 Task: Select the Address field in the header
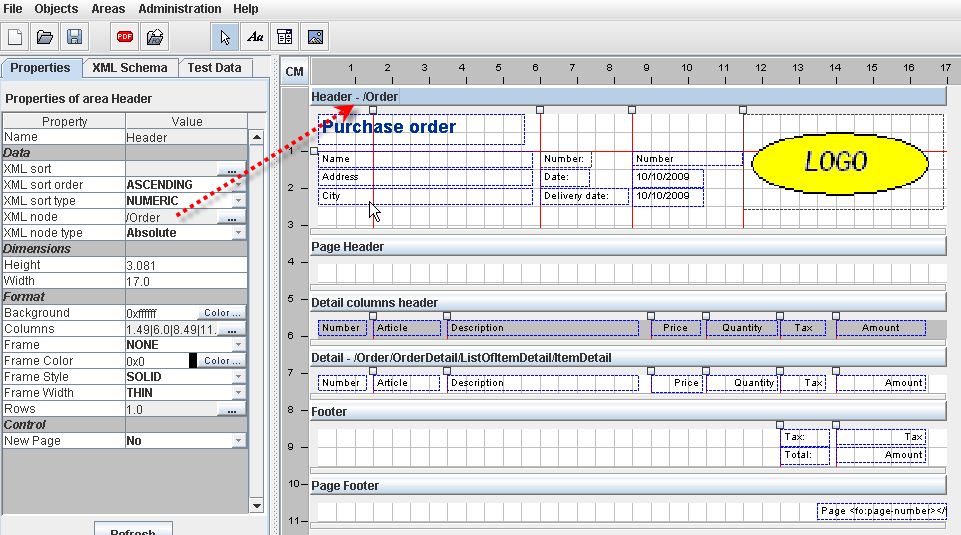425,177
